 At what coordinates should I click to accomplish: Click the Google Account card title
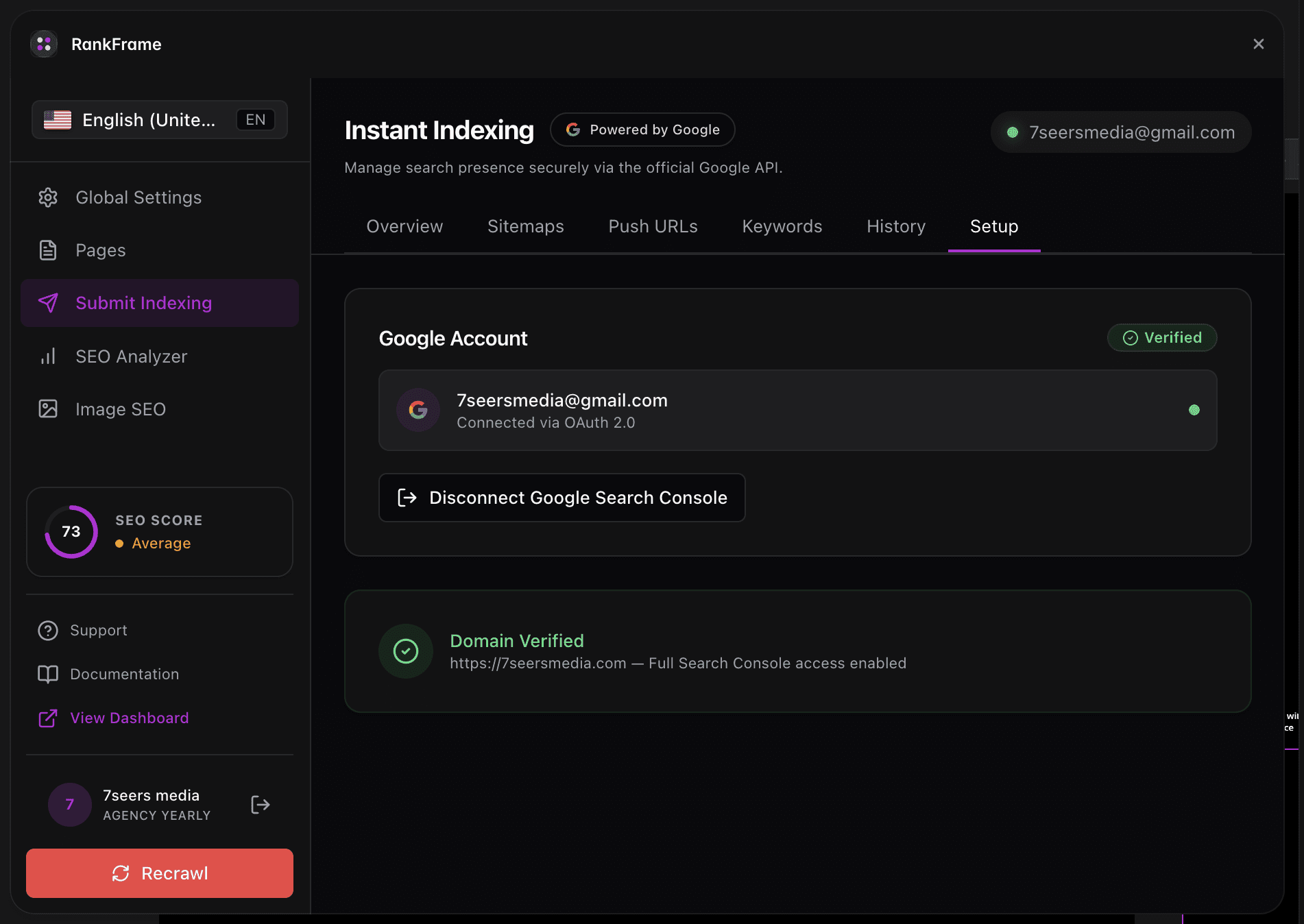(x=453, y=339)
